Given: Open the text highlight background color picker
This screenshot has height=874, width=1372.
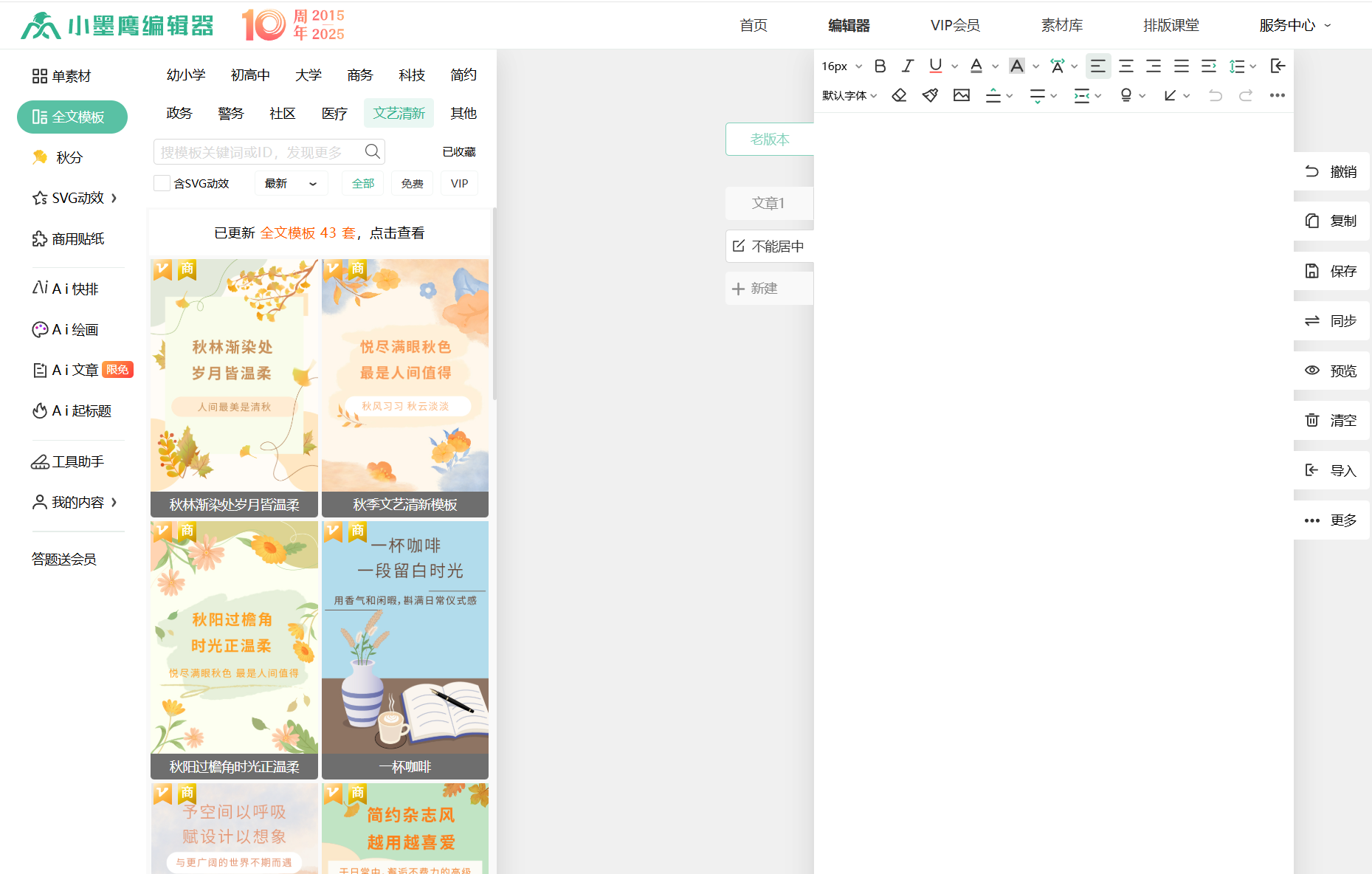Looking at the screenshot, I should click(1017, 66).
